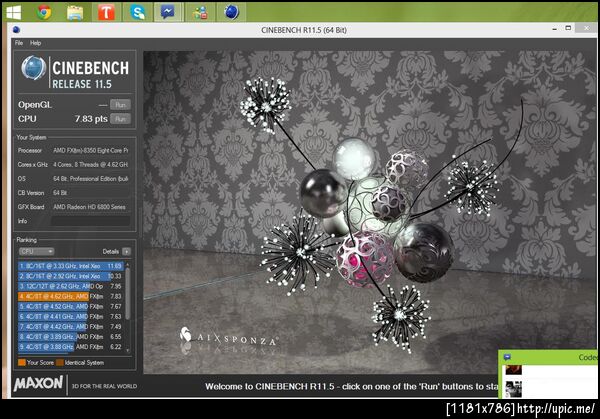Click the Identical System legend swatch
600x419 pixels.
point(60,362)
